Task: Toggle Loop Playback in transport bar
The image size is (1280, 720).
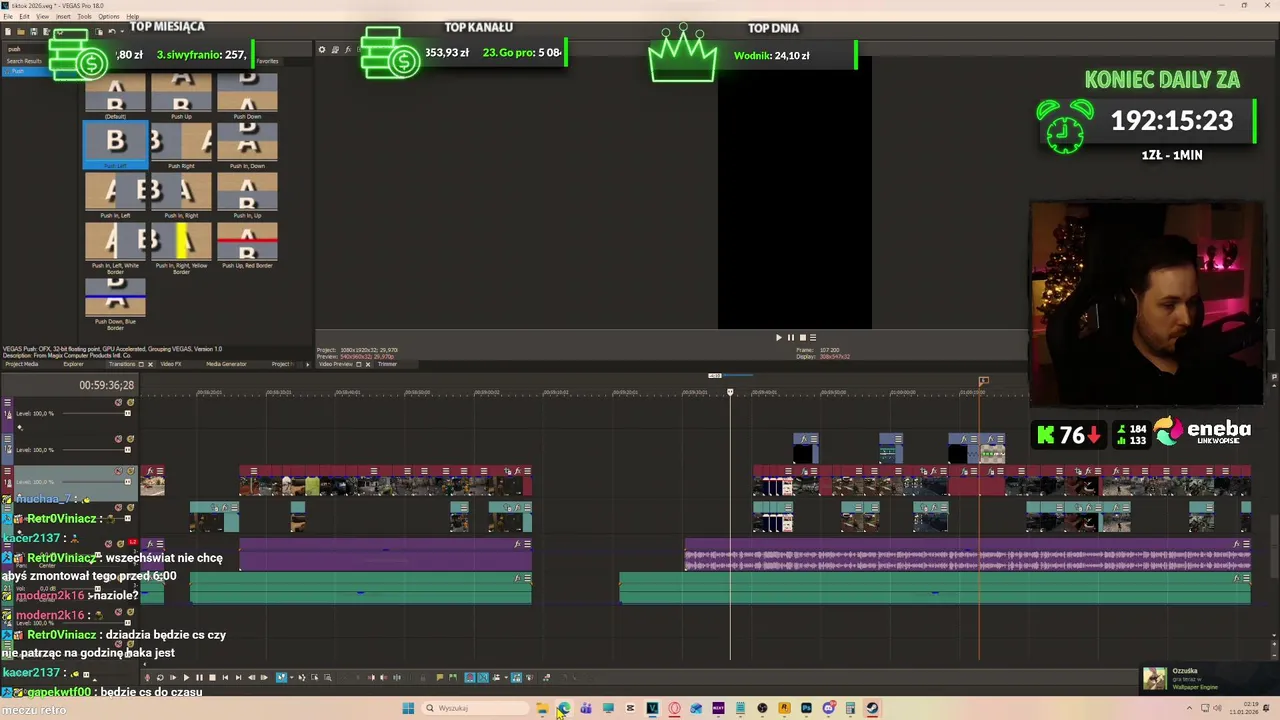Action: coord(160,677)
